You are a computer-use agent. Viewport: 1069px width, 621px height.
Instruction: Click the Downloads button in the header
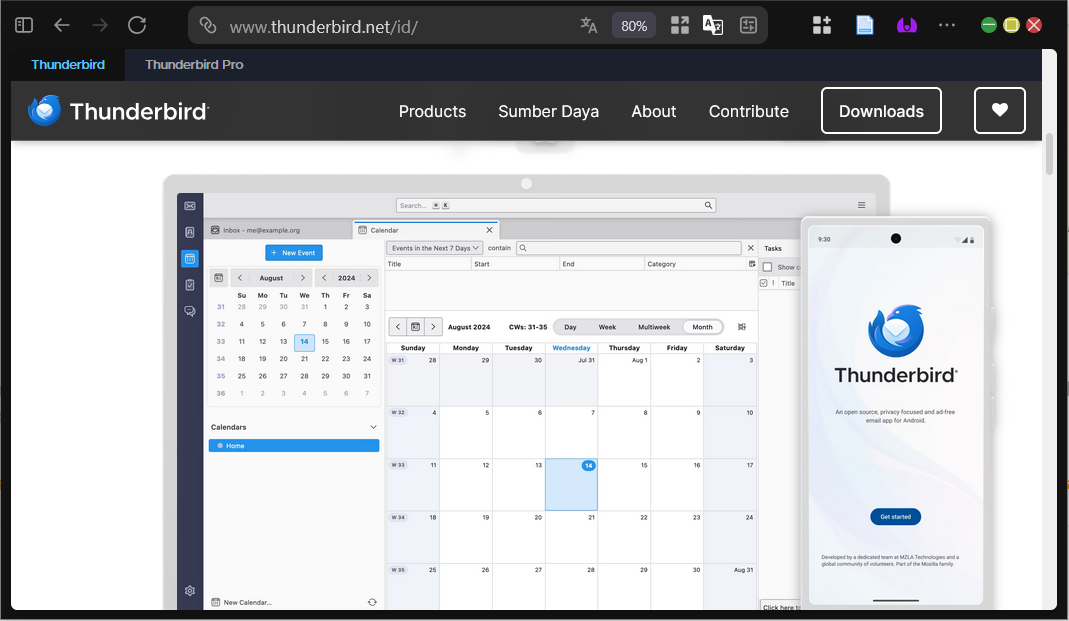pyautogui.click(x=881, y=110)
